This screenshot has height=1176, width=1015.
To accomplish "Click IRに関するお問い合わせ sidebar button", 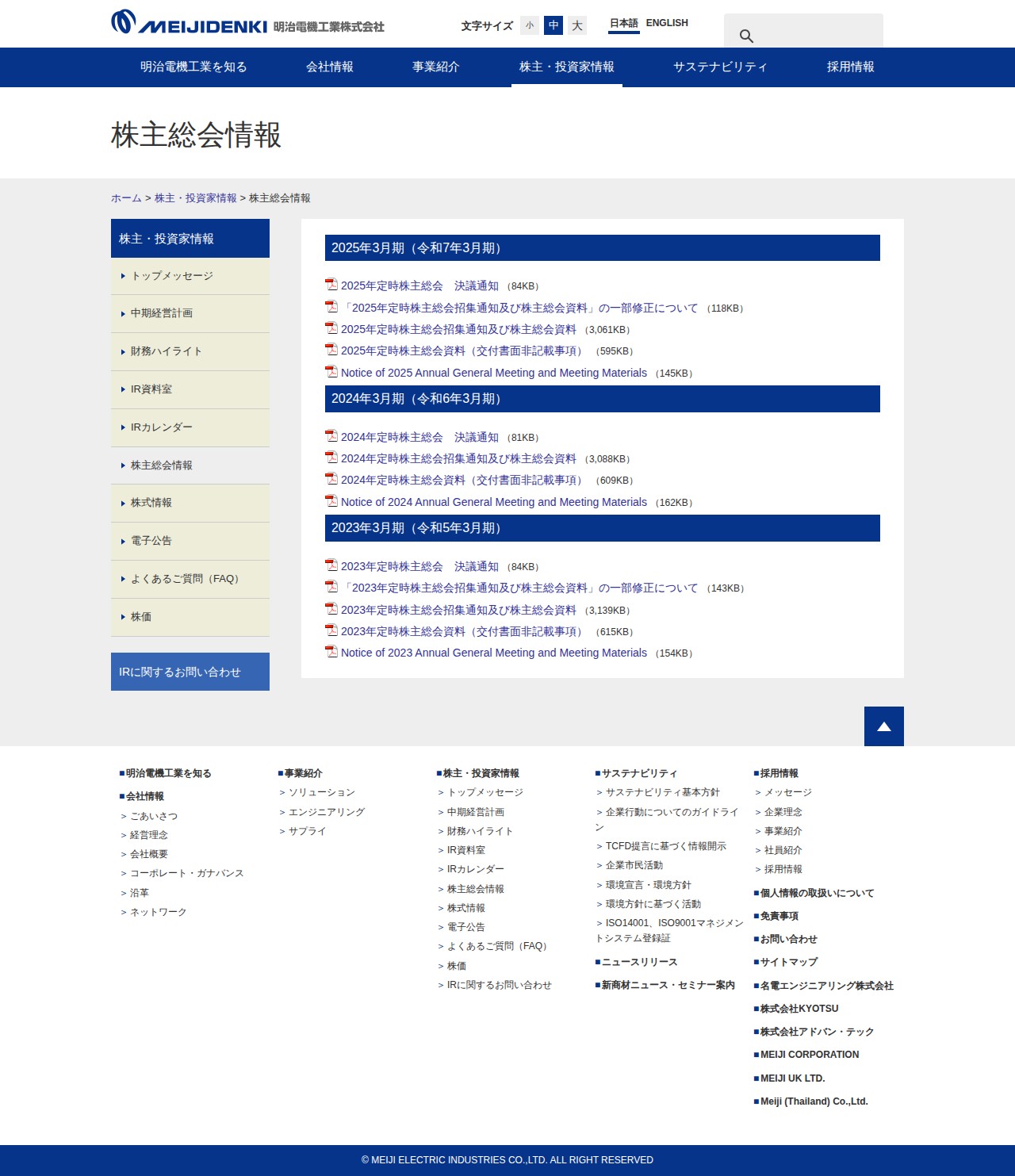I will tap(190, 672).
